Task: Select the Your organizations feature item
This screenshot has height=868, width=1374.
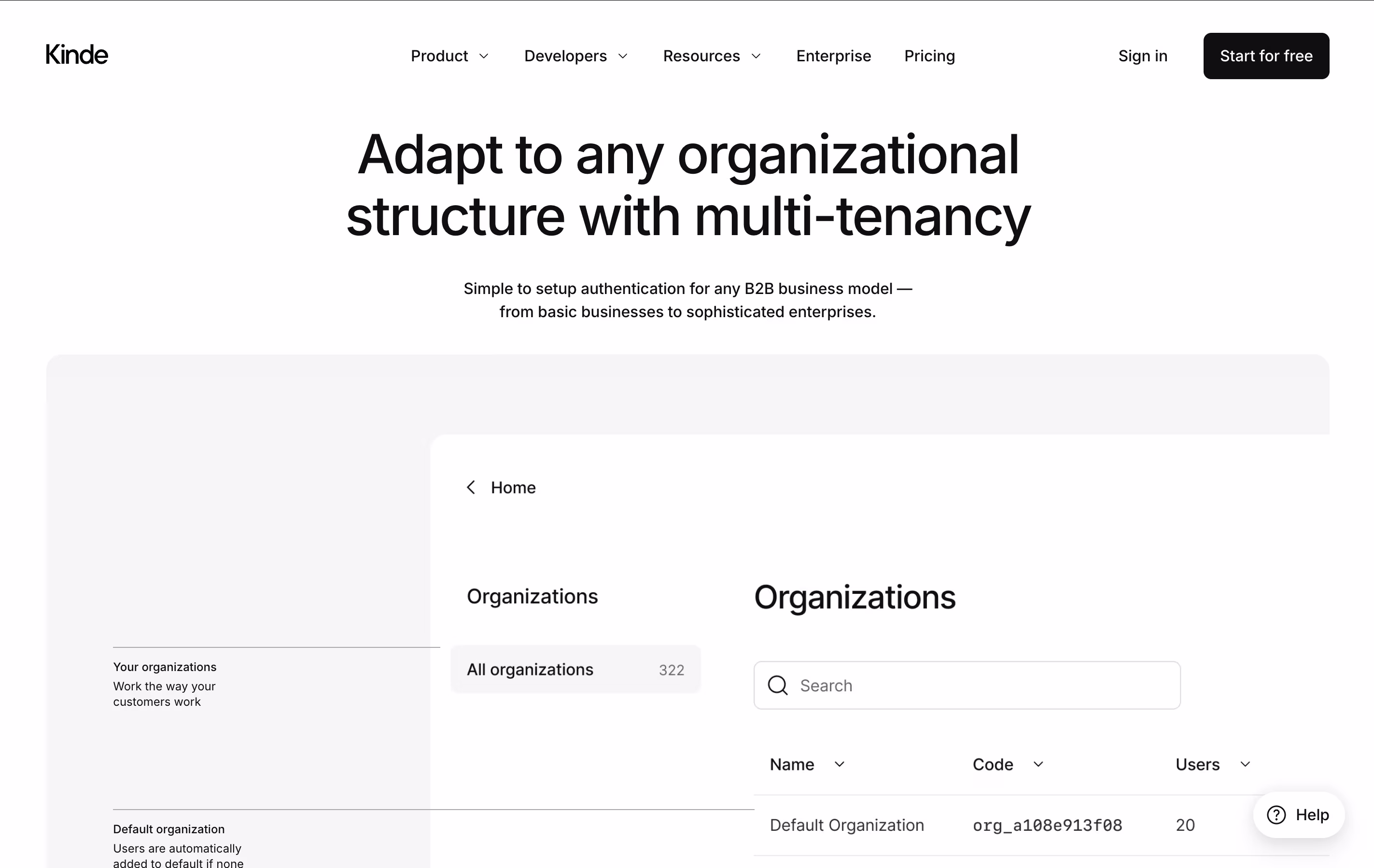Action: (x=165, y=684)
